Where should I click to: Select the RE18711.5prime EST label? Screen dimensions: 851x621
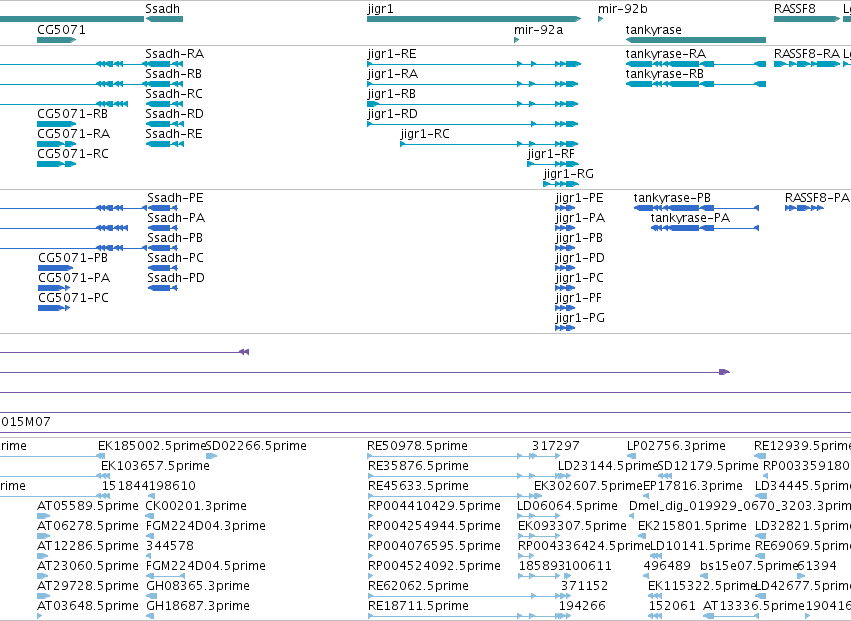[418, 606]
